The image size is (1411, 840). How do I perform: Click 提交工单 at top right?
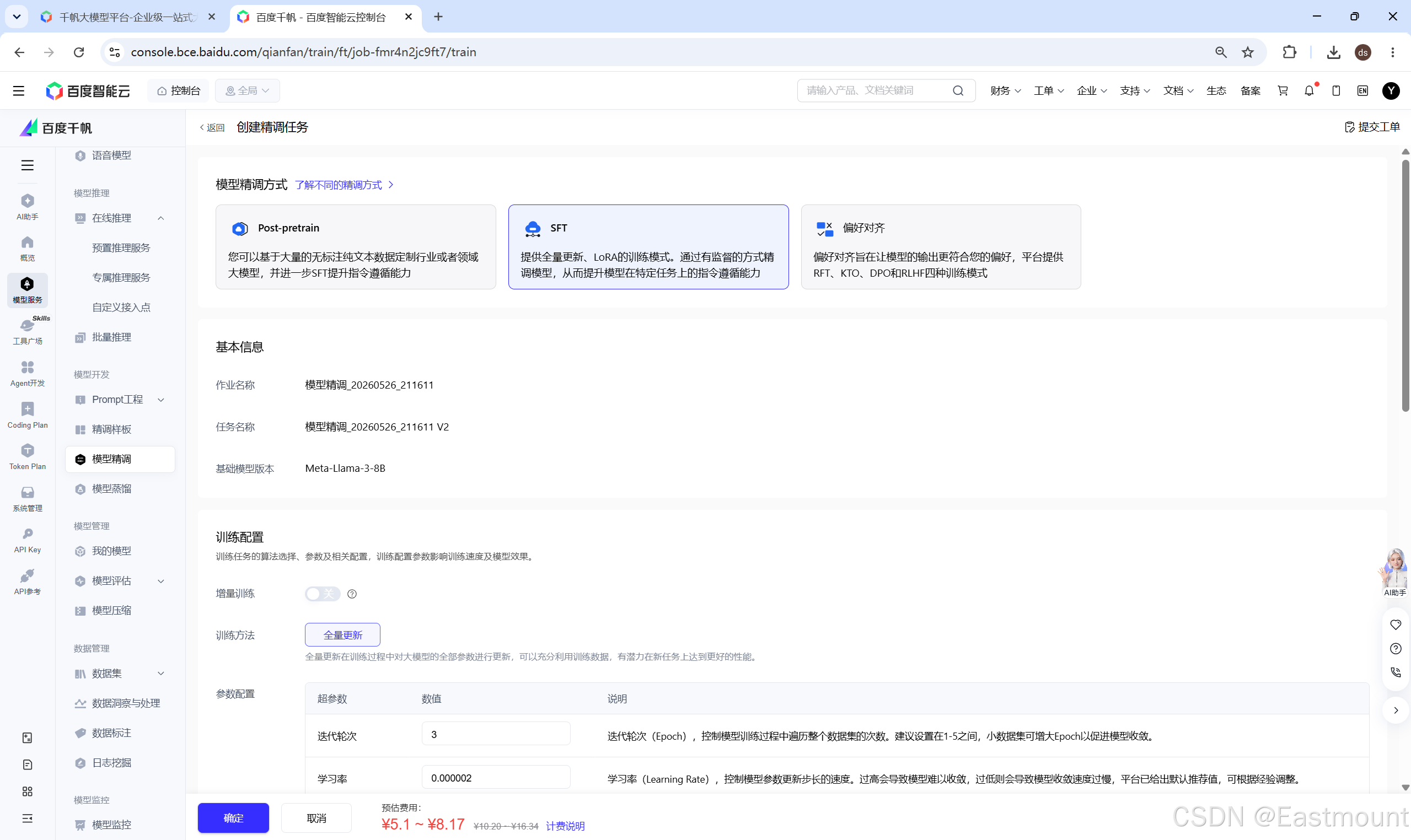(x=1372, y=127)
